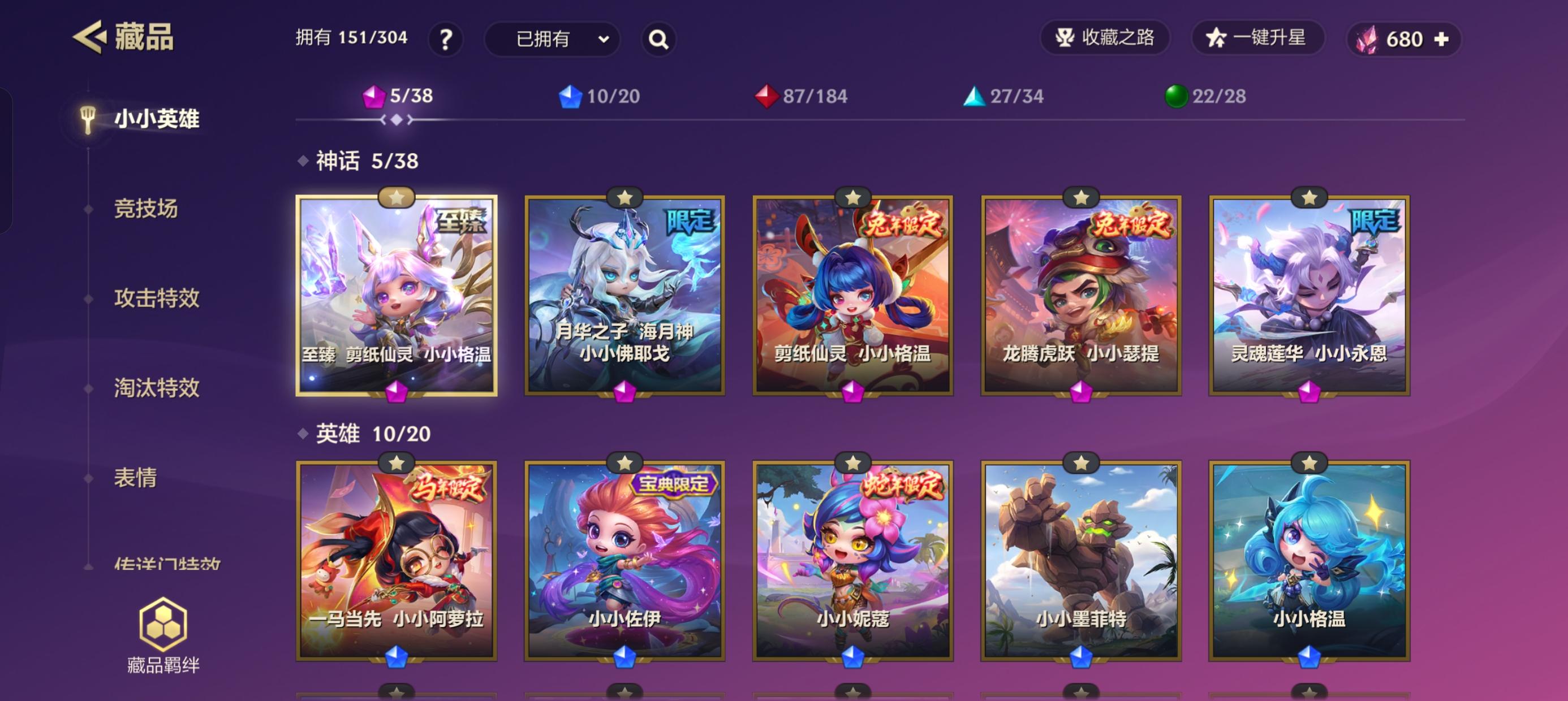Select the green orb 22/28 rarity filter

tap(1205, 96)
